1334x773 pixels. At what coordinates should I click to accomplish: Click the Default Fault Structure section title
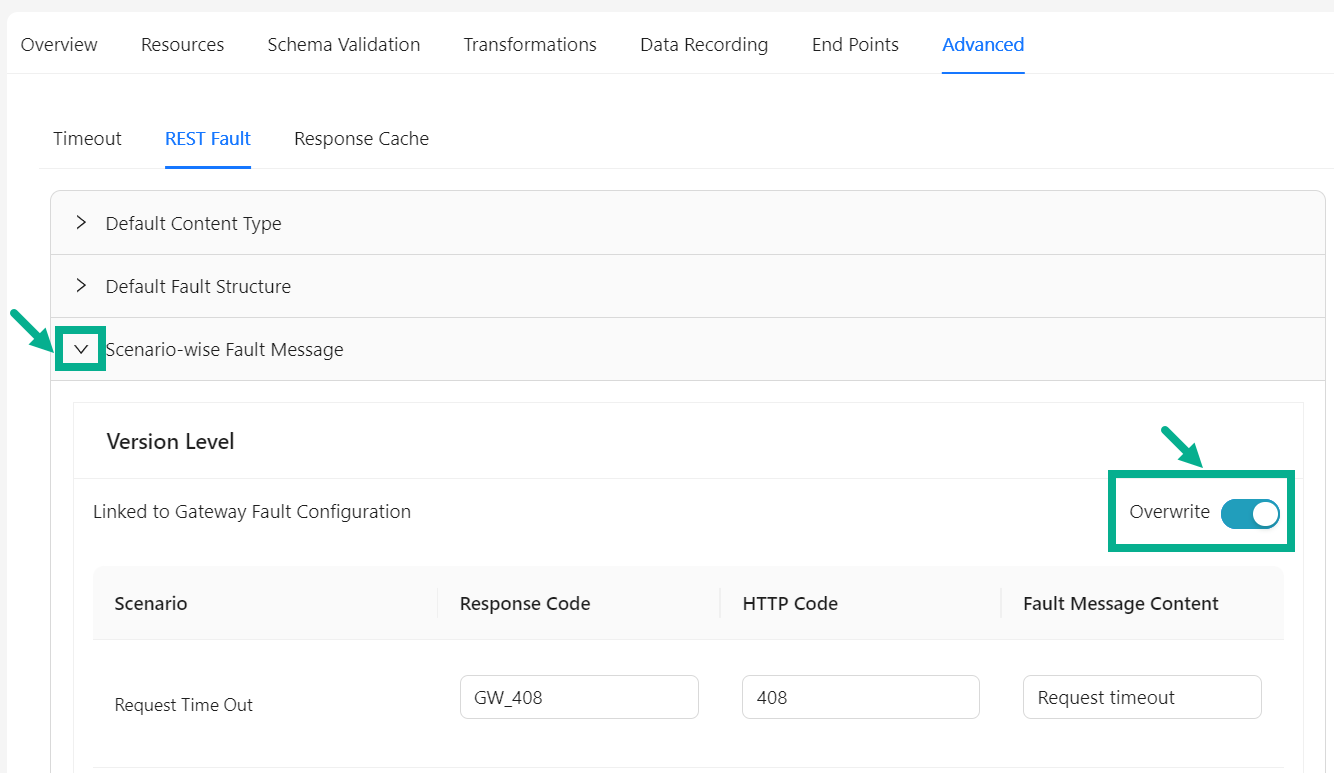click(198, 286)
